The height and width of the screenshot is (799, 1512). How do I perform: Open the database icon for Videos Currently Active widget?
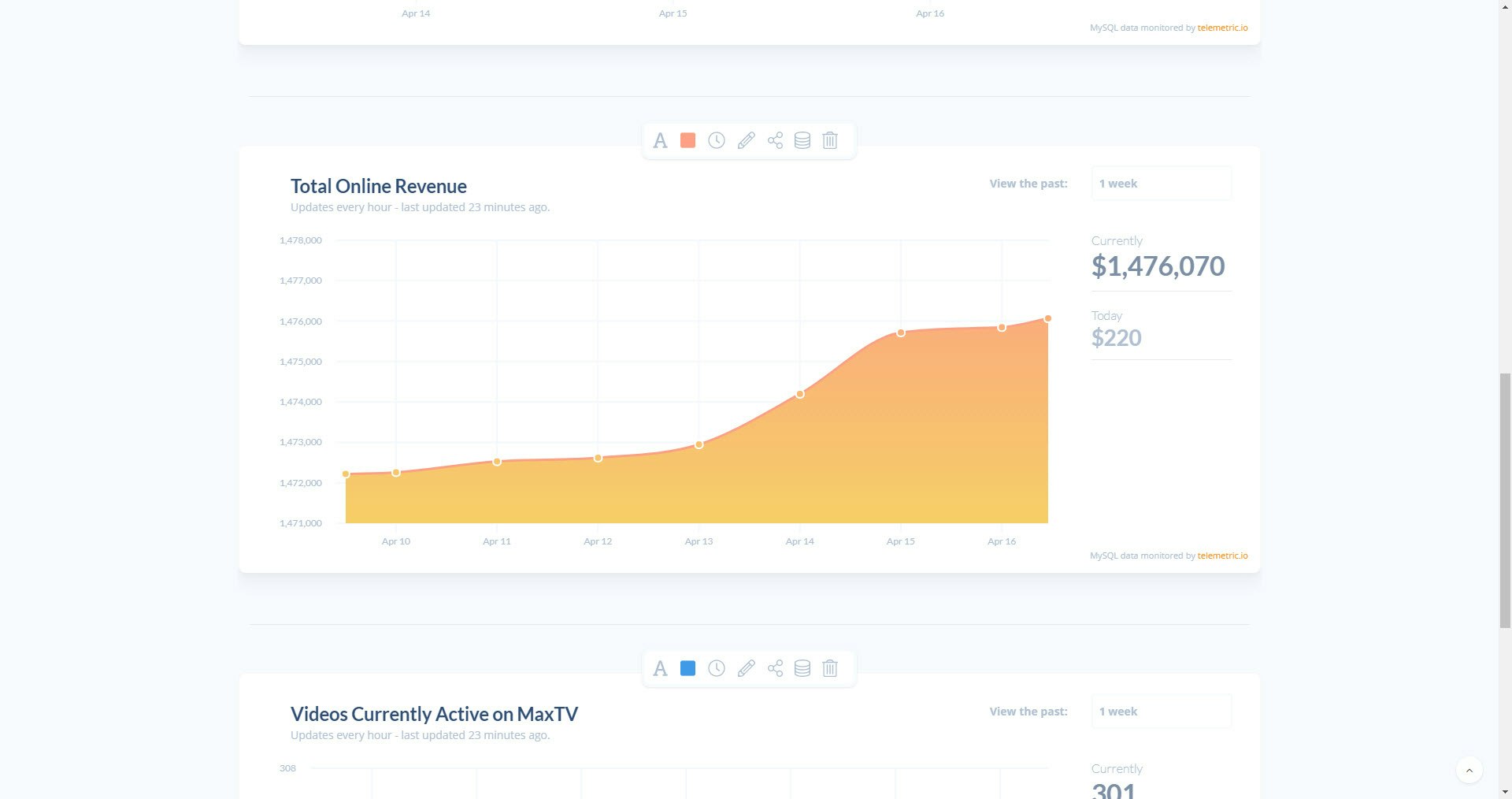tap(802, 668)
